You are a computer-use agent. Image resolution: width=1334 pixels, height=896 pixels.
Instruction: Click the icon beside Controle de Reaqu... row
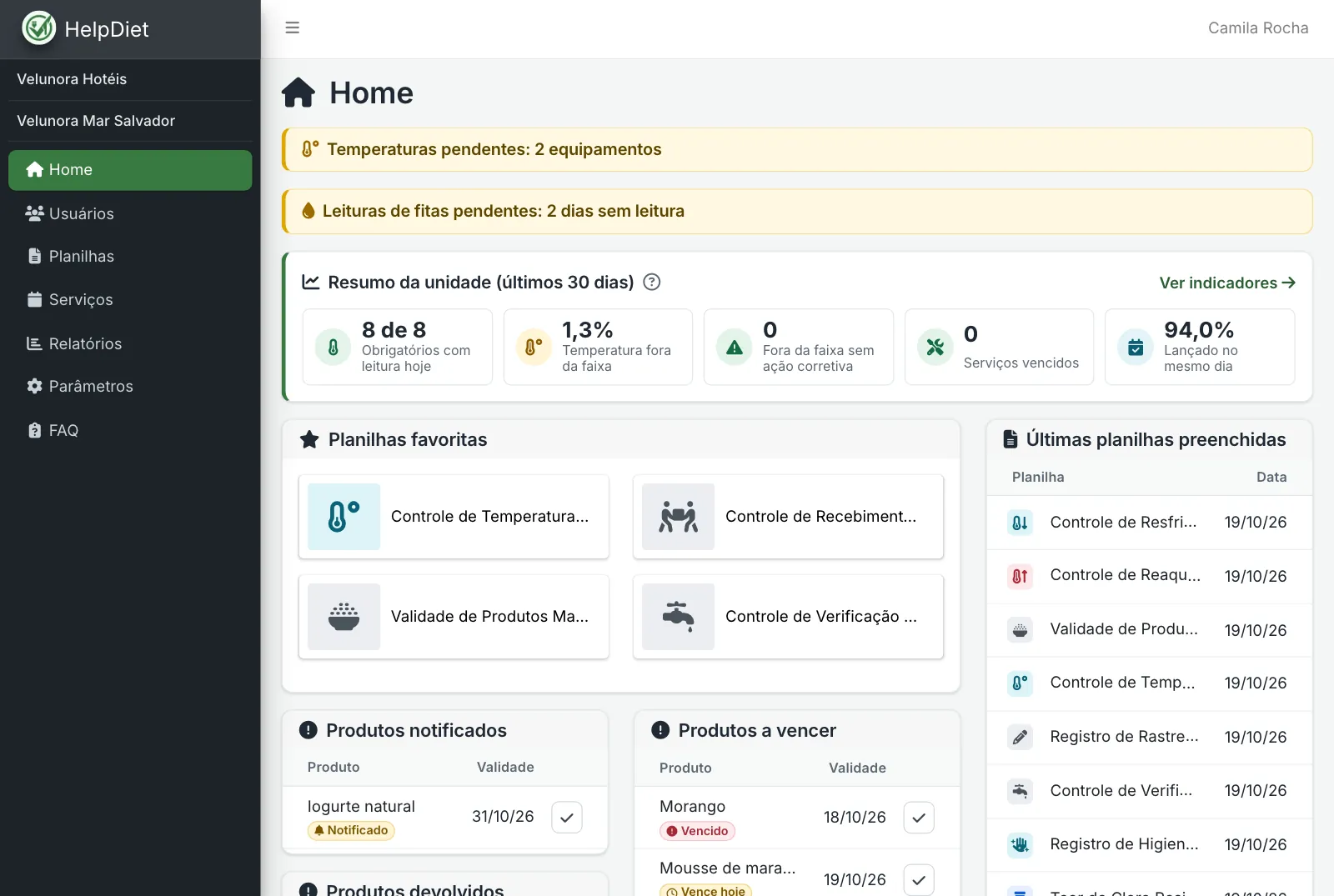point(1020,576)
